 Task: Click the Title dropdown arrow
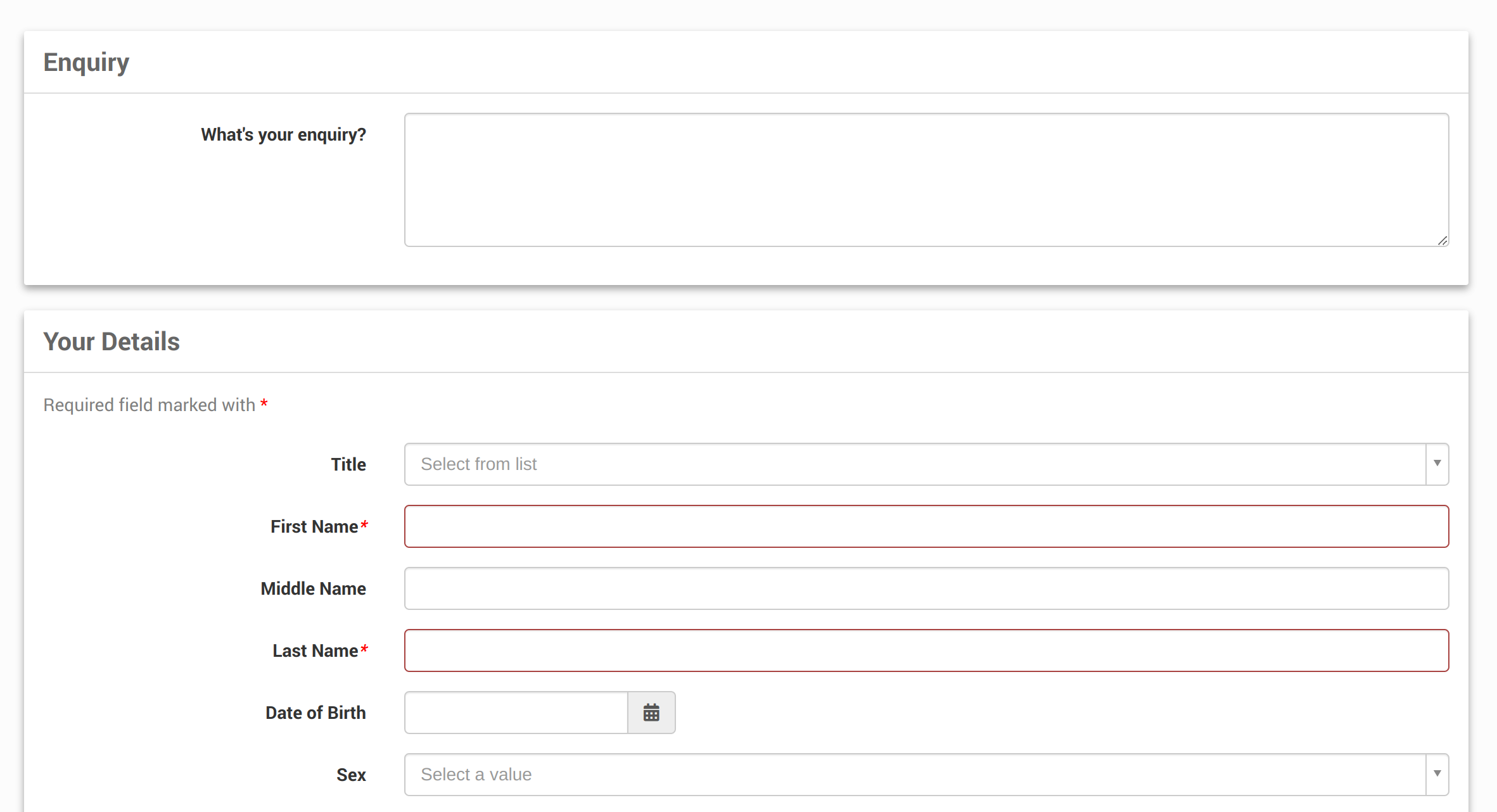pyautogui.click(x=1437, y=464)
